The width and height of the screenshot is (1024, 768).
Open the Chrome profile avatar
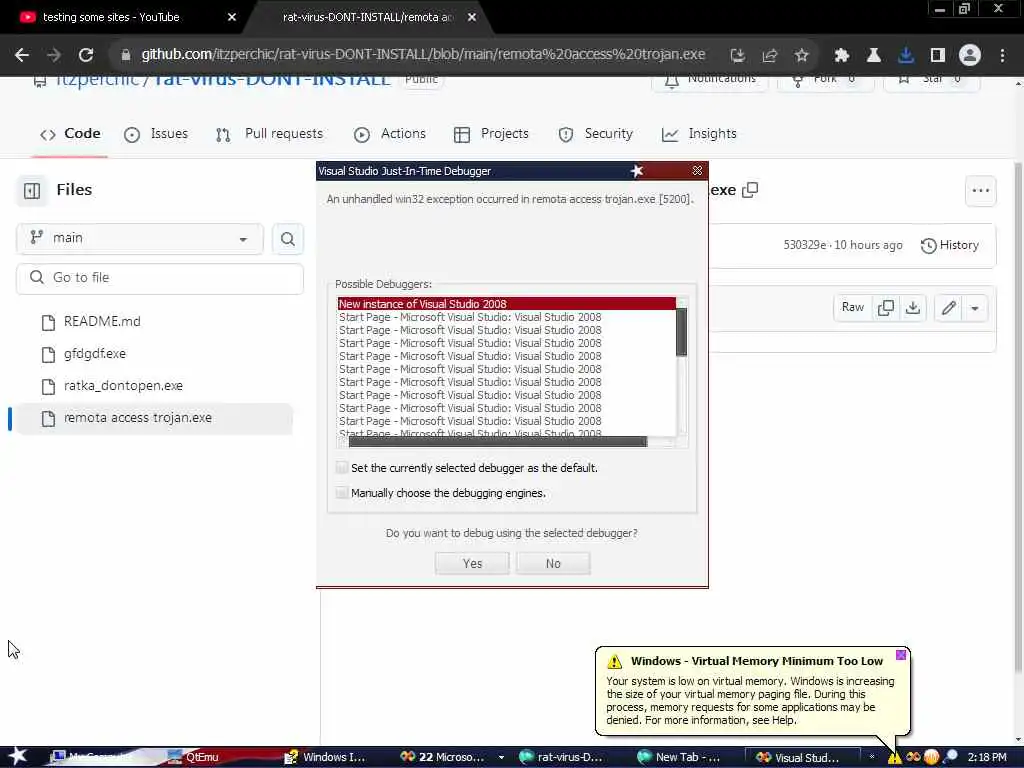pos(970,56)
